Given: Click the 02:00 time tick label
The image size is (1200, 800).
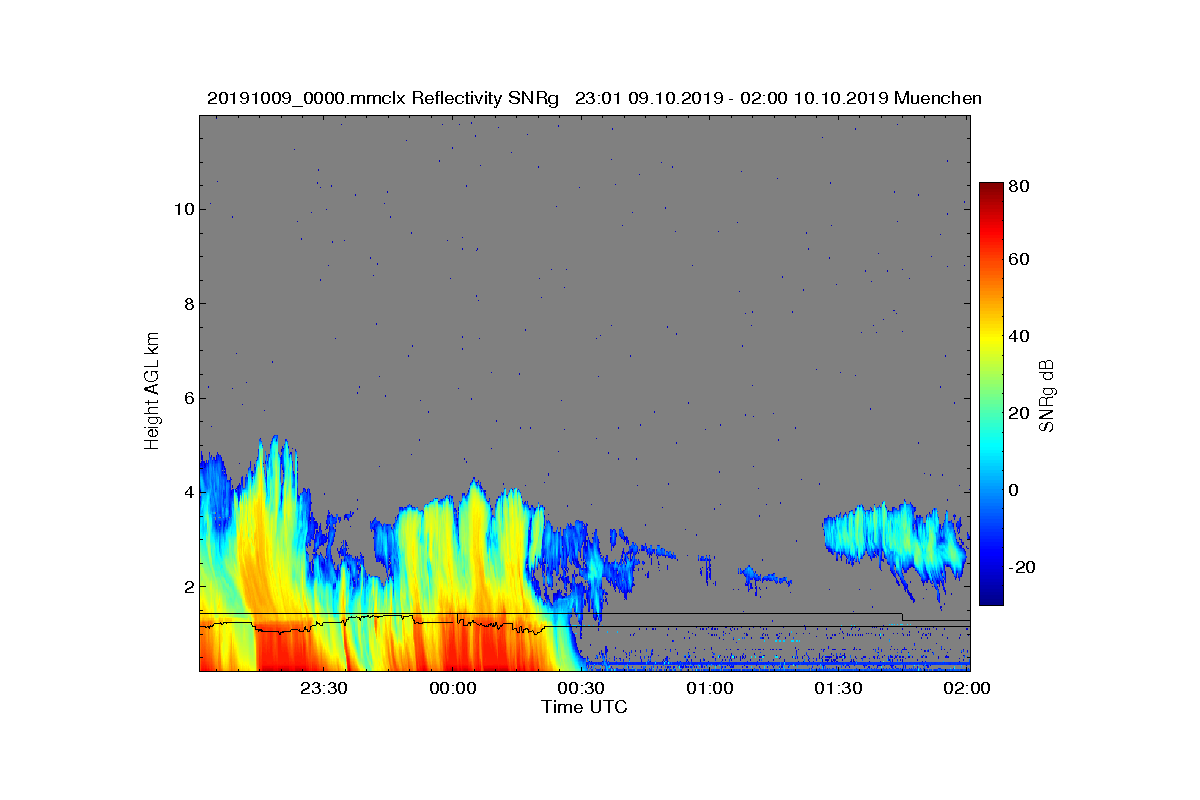Looking at the screenshot, I should [967, 688].
